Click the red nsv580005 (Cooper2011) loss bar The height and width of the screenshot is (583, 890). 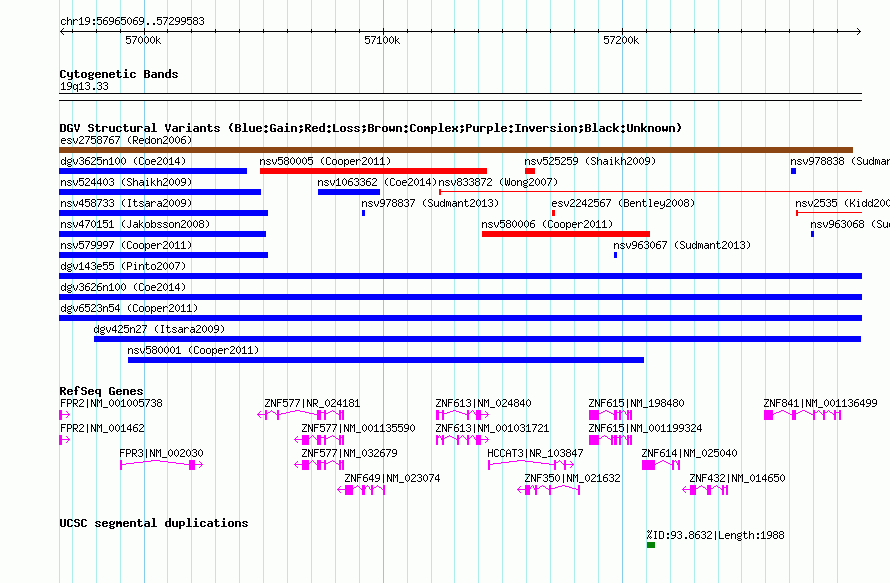373,171
